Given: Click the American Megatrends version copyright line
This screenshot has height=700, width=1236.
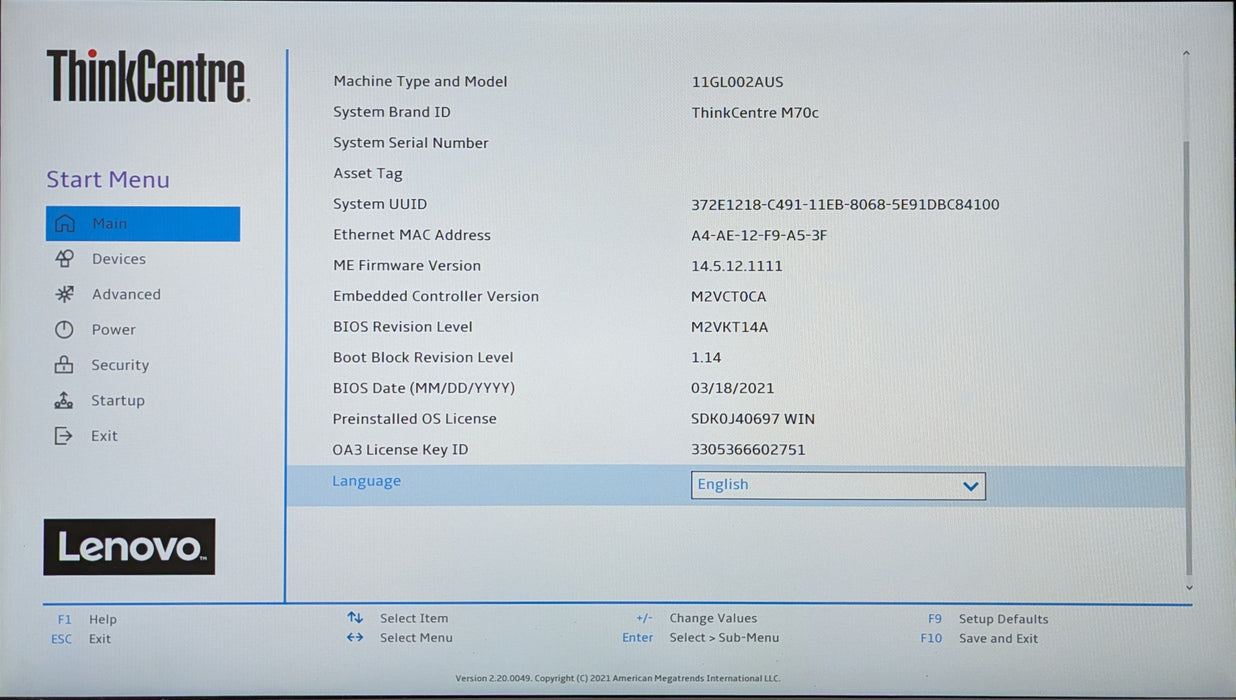Looking at the screenshot, I should pos(618,678).
